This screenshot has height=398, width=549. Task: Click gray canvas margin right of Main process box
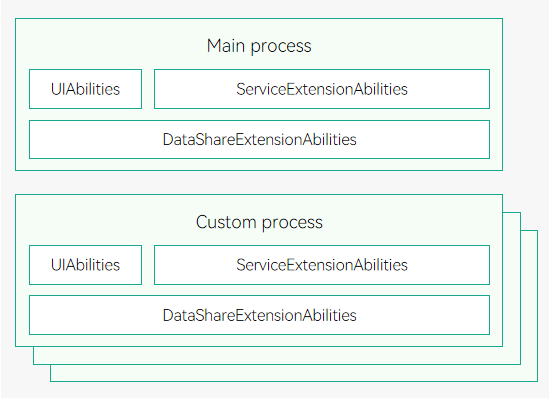click(x=525, y=95)
